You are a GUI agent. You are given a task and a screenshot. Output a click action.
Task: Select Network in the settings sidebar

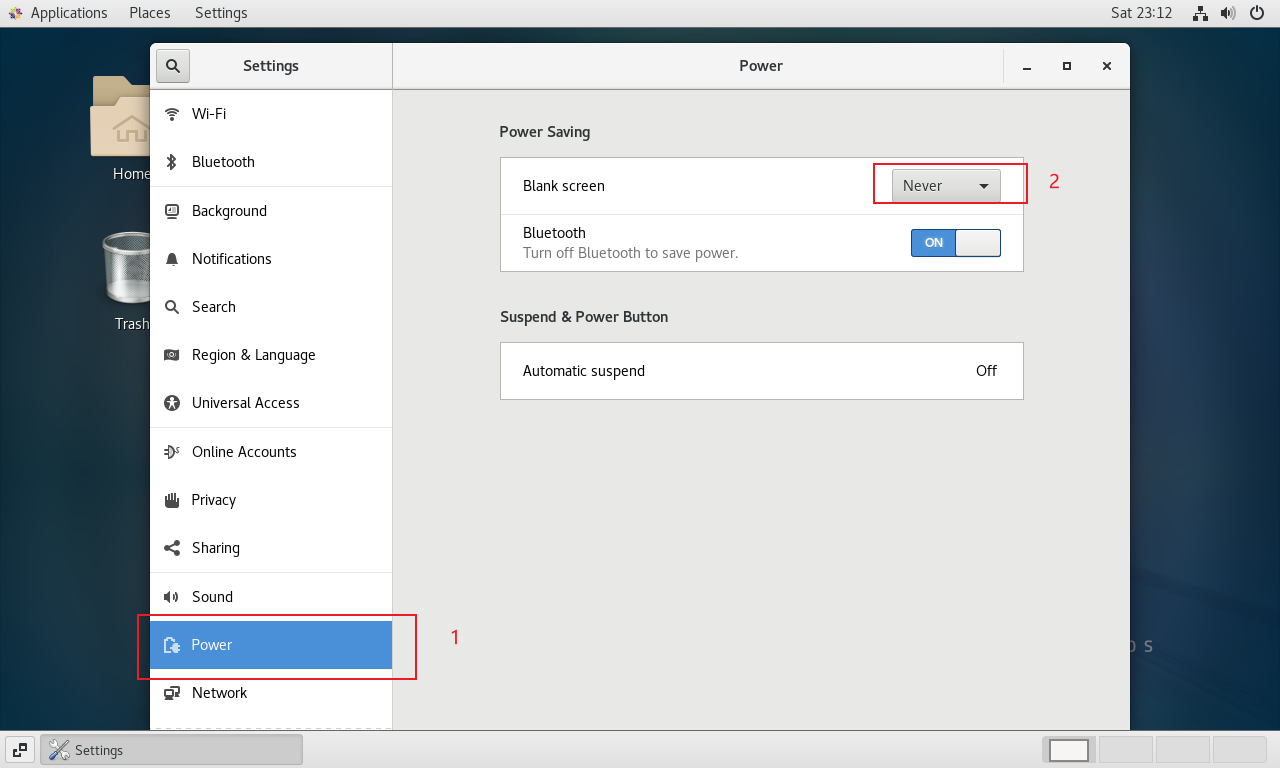click(219, 693)
